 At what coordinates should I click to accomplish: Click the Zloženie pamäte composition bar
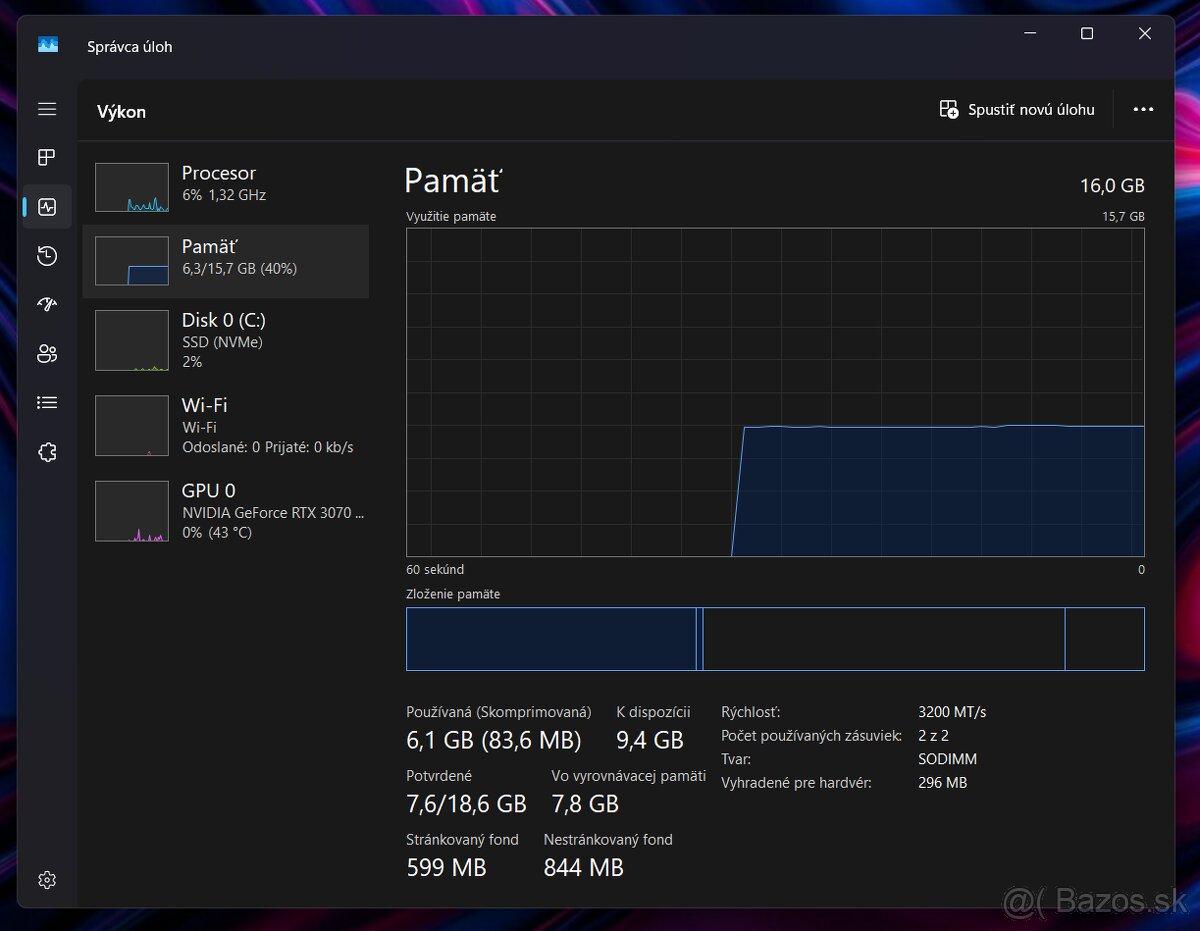tap(775, 638)
